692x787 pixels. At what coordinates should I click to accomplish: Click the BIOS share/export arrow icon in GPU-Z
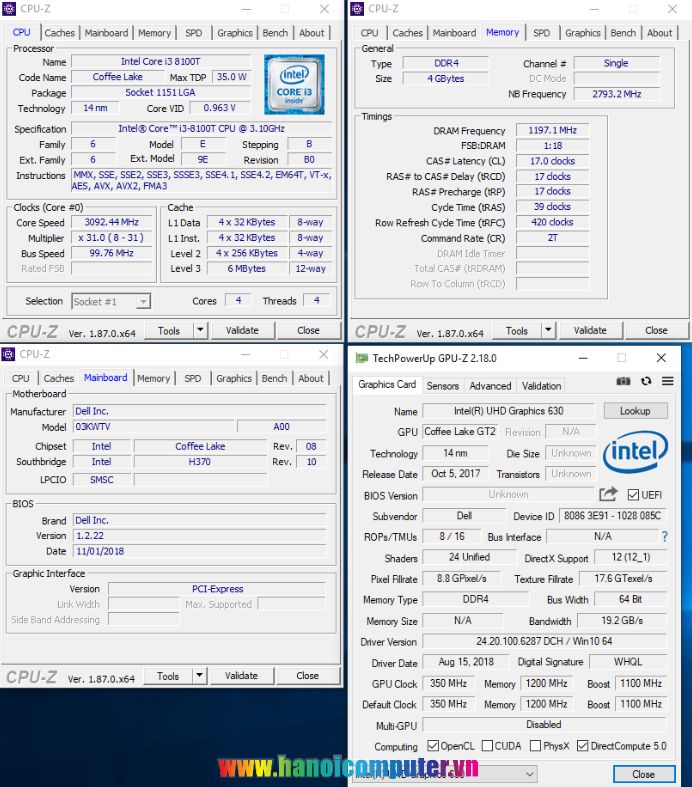click(608, 494)
